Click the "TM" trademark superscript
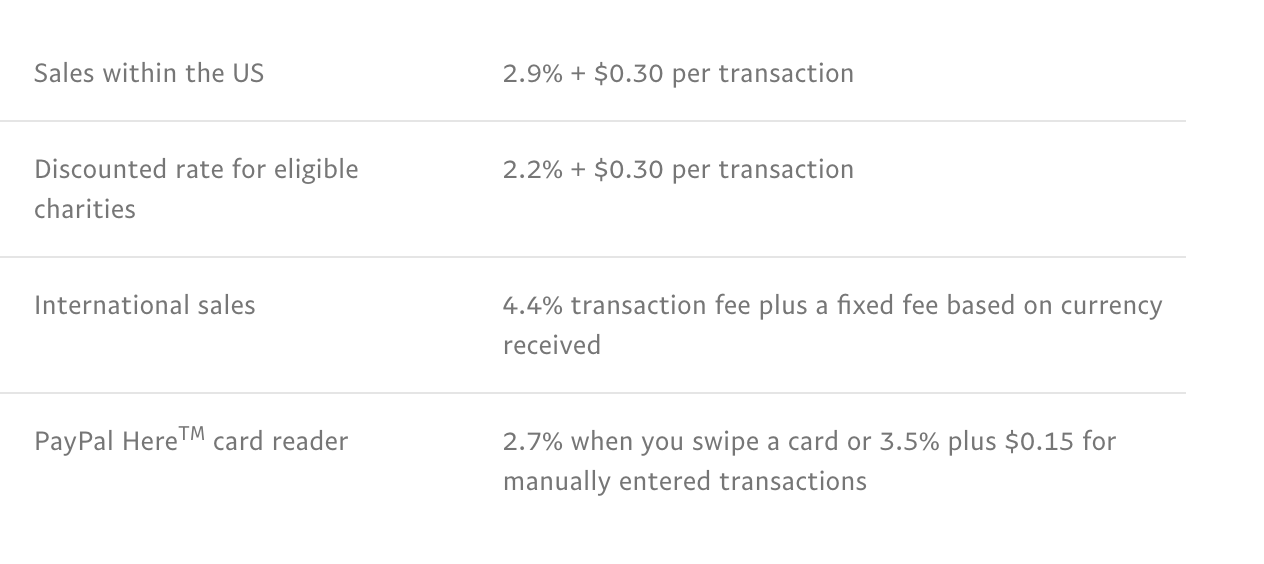The image size is (1264, 564). (x=192, y=433)
